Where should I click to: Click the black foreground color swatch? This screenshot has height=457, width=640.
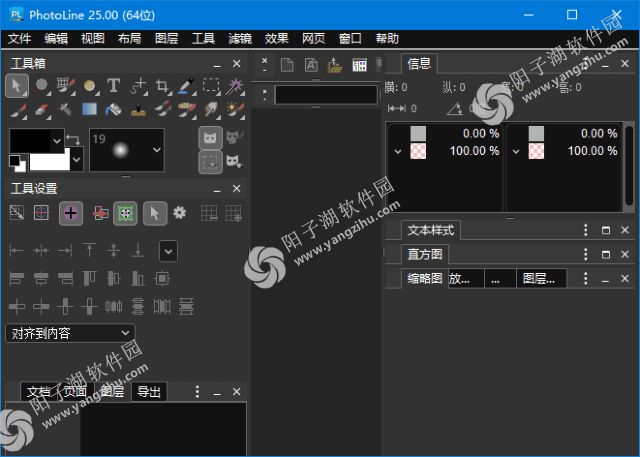point(31,141)
